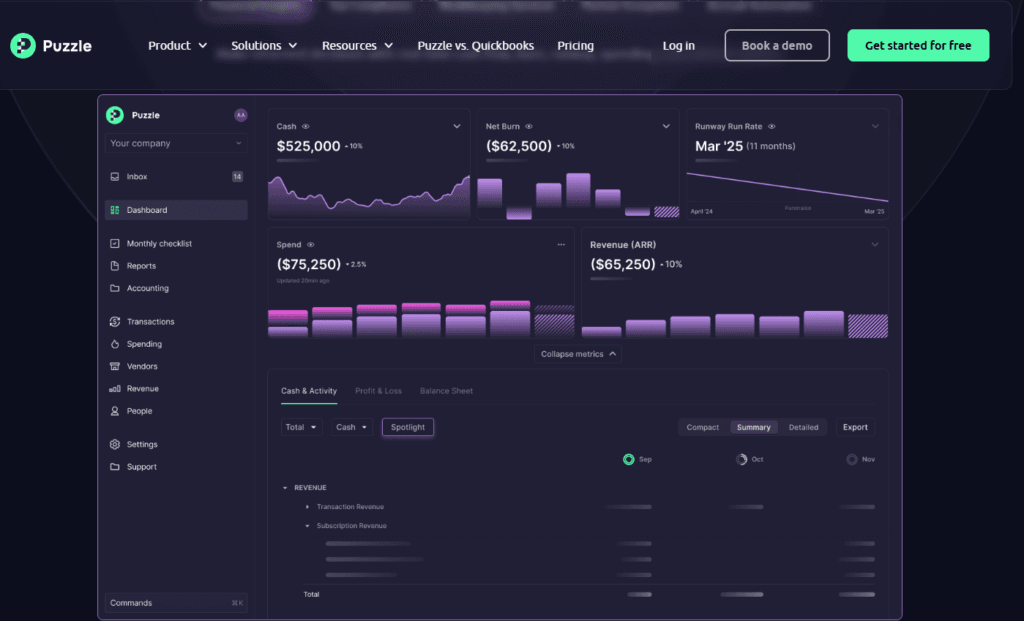Viewport: 1024px width, 621px height.
Task: Collapse the REVENUE section row
Action: 285,488
